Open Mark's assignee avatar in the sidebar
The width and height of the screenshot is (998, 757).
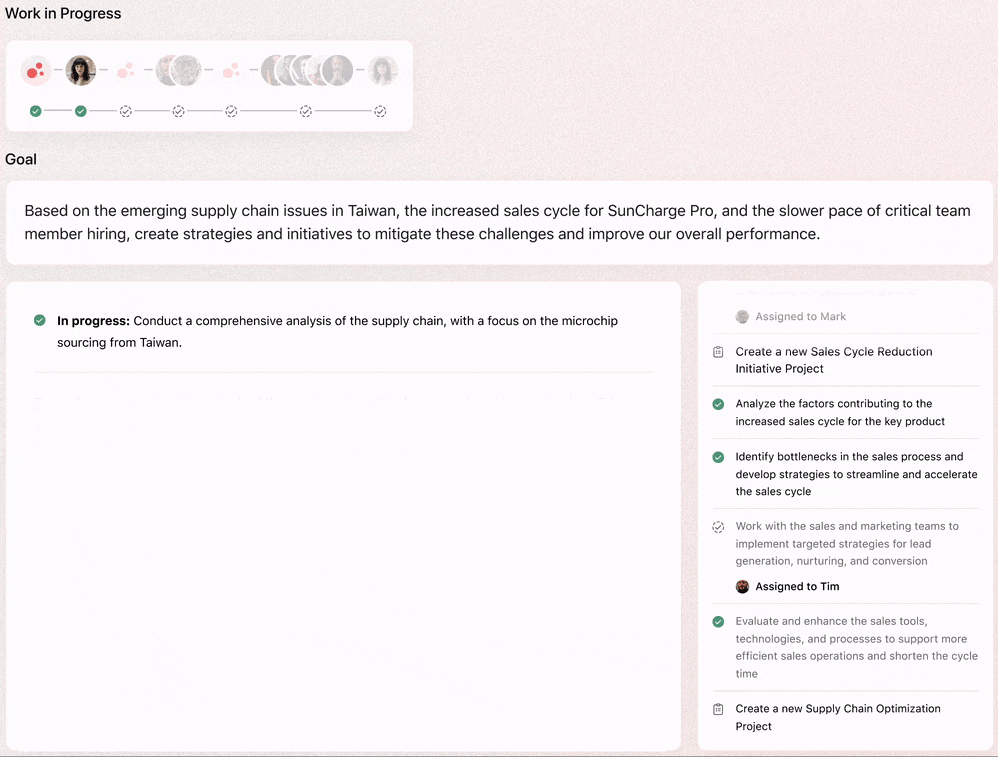[742, 316]
